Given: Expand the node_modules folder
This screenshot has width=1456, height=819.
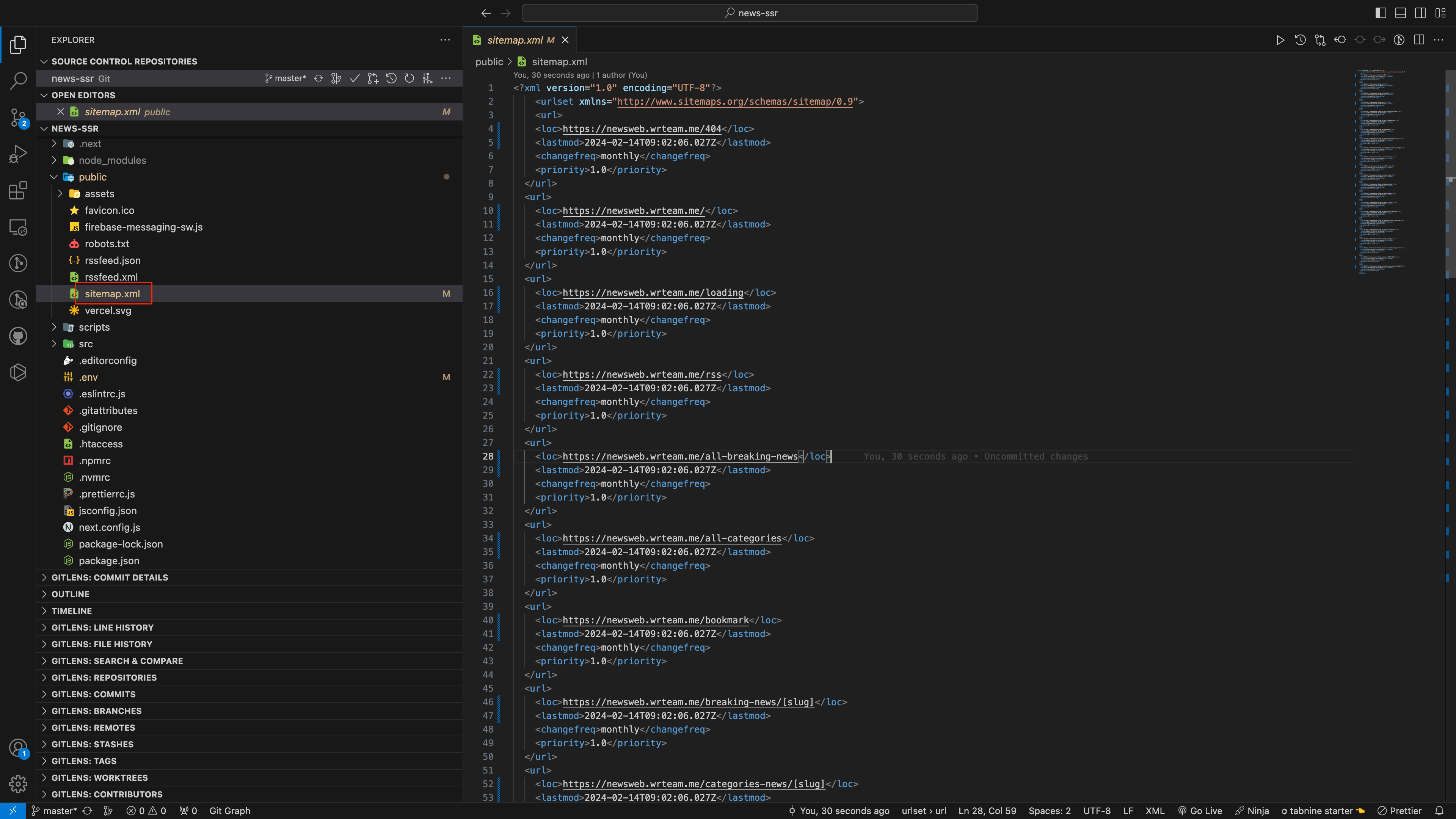Looking at the screenshot, I should tap(112, 160).
